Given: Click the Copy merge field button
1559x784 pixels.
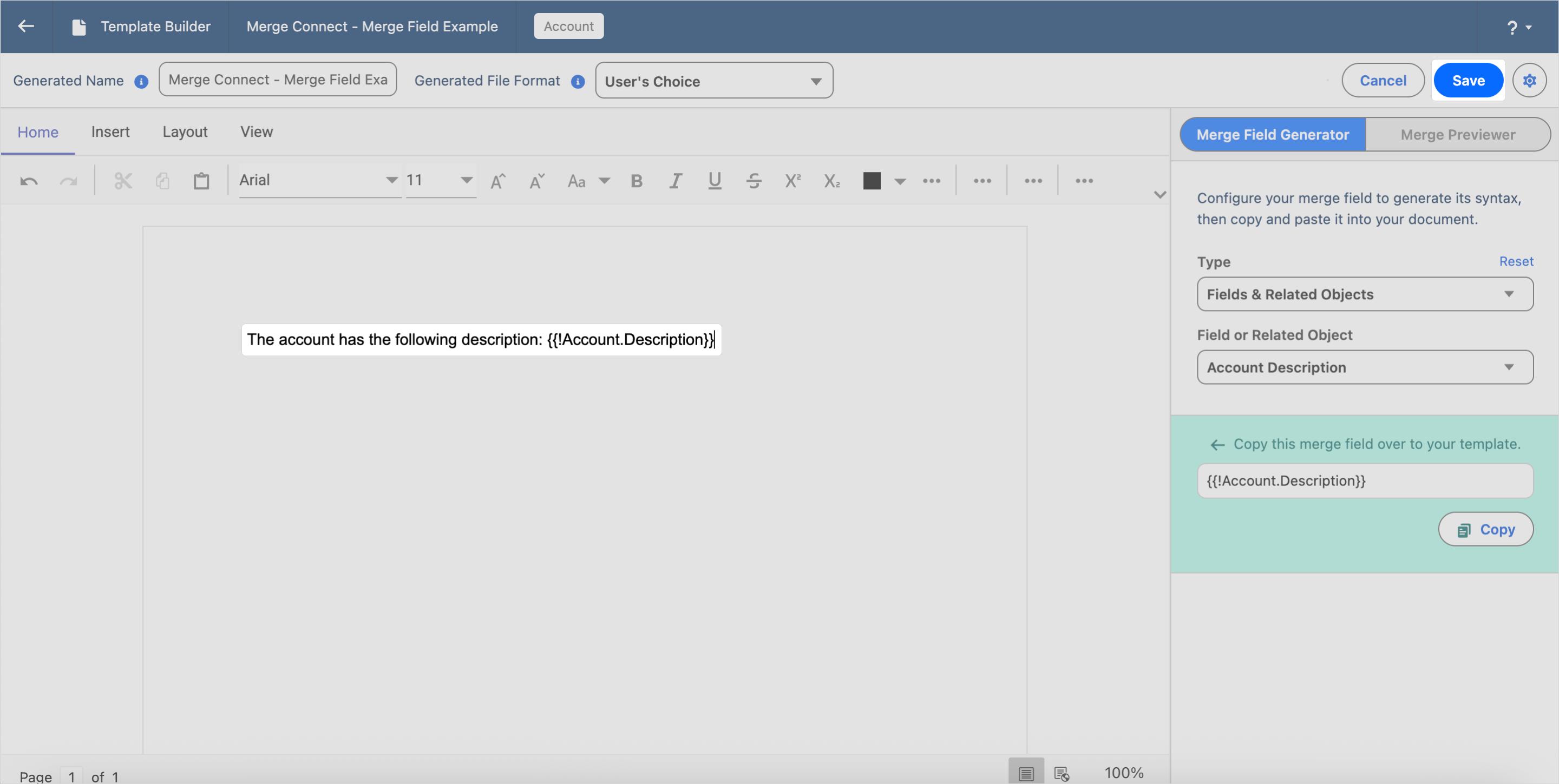Looking at the screenshot, I should pos(1485,529).
